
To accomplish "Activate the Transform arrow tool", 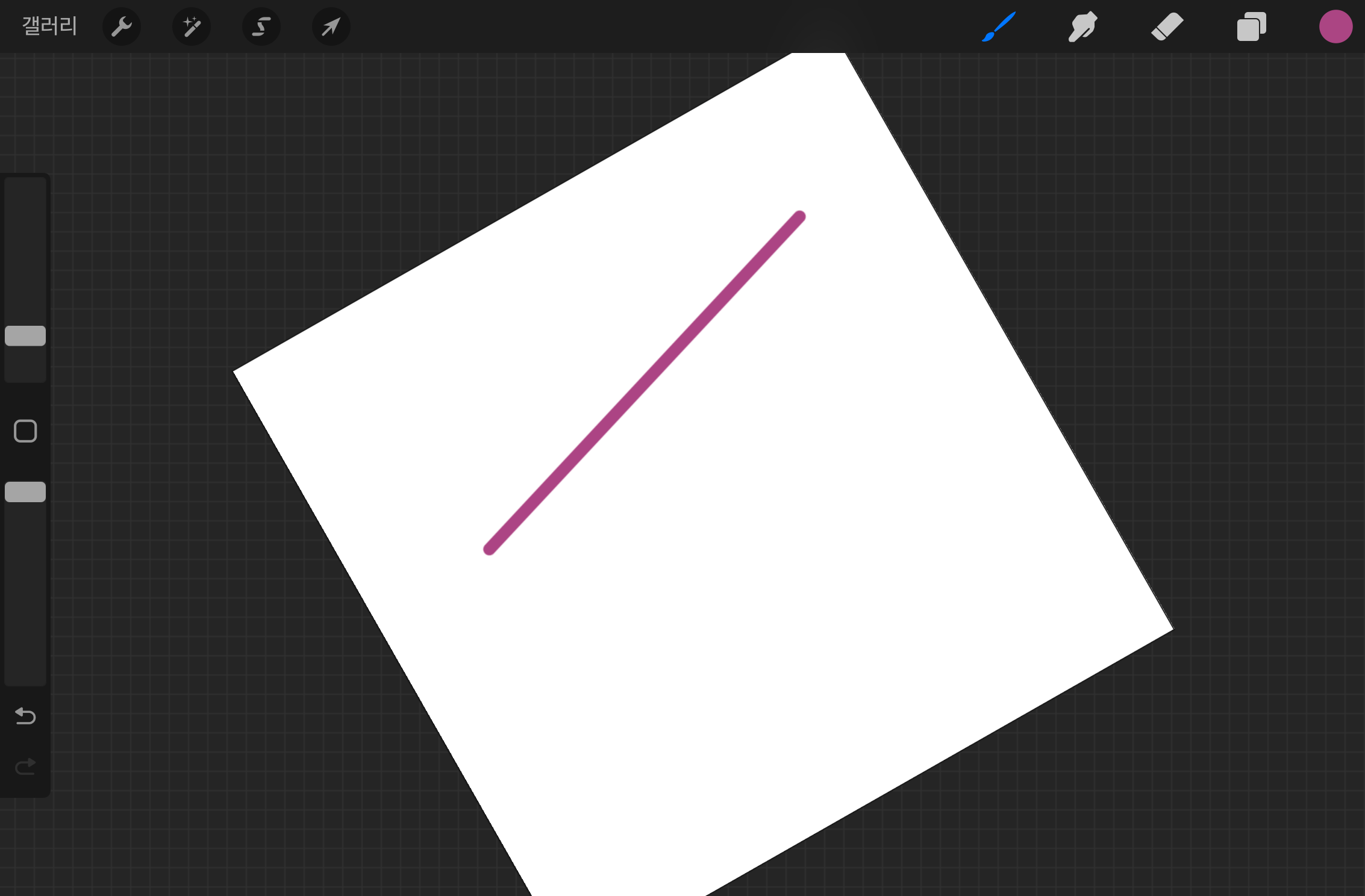I will (331, 26).
